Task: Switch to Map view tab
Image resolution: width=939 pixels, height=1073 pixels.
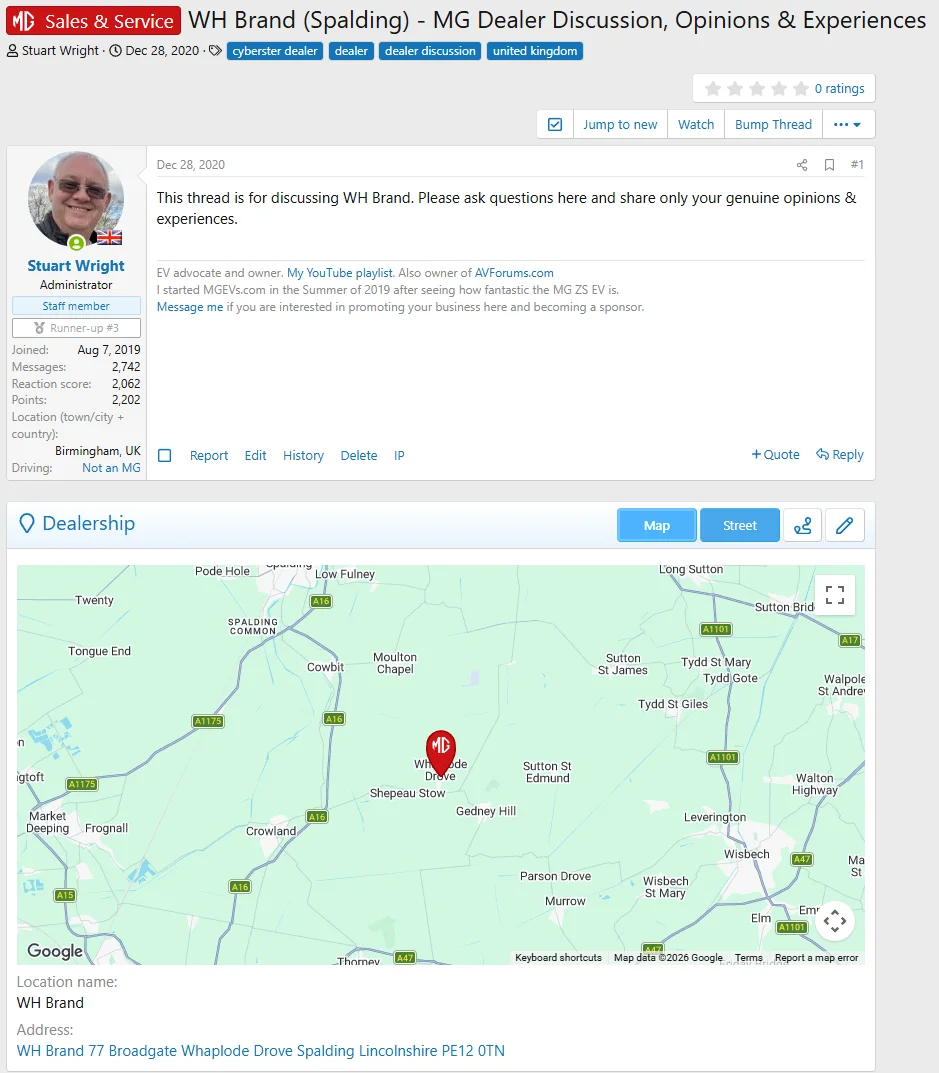Action: point(656,526)
